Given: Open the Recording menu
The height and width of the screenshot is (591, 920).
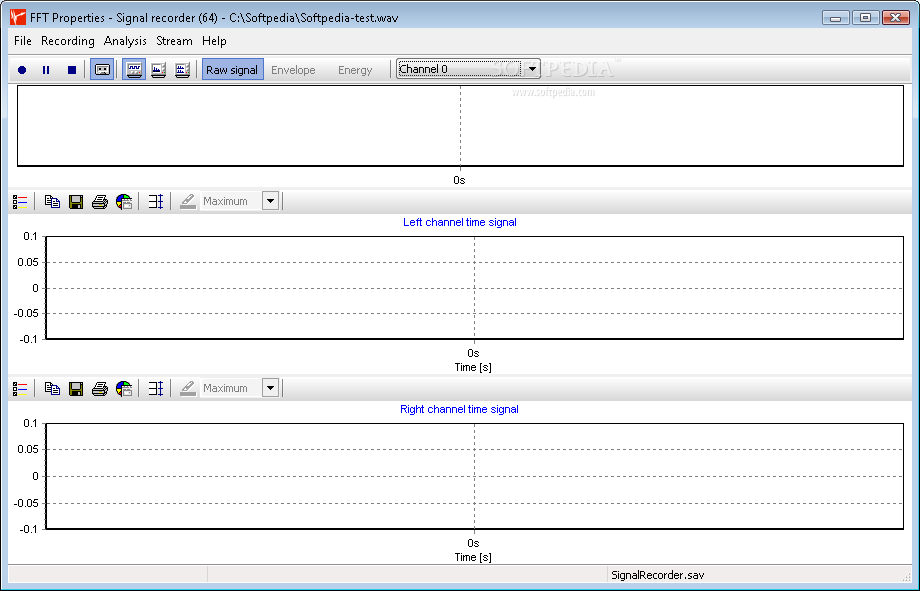Looking at the screenshot, I should point(67,41).
